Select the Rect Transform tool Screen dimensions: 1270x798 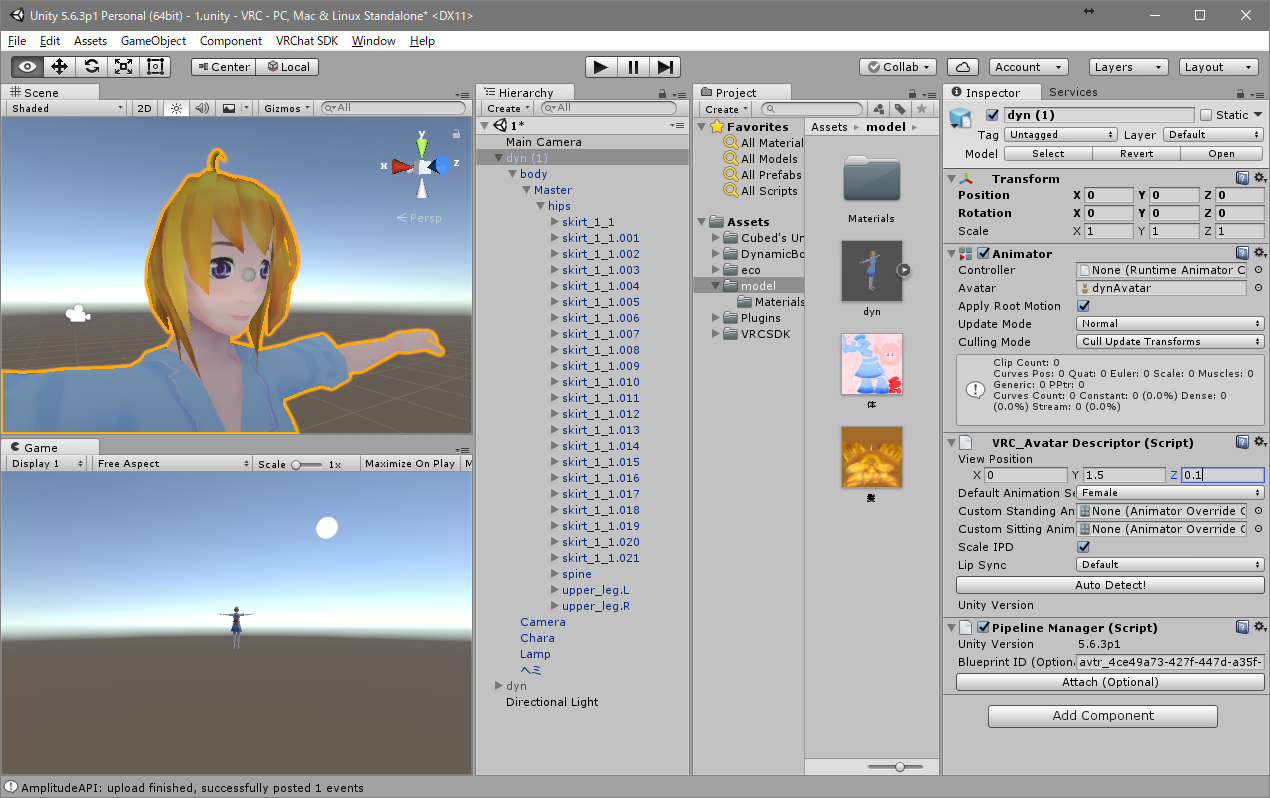tap(155, 67)
